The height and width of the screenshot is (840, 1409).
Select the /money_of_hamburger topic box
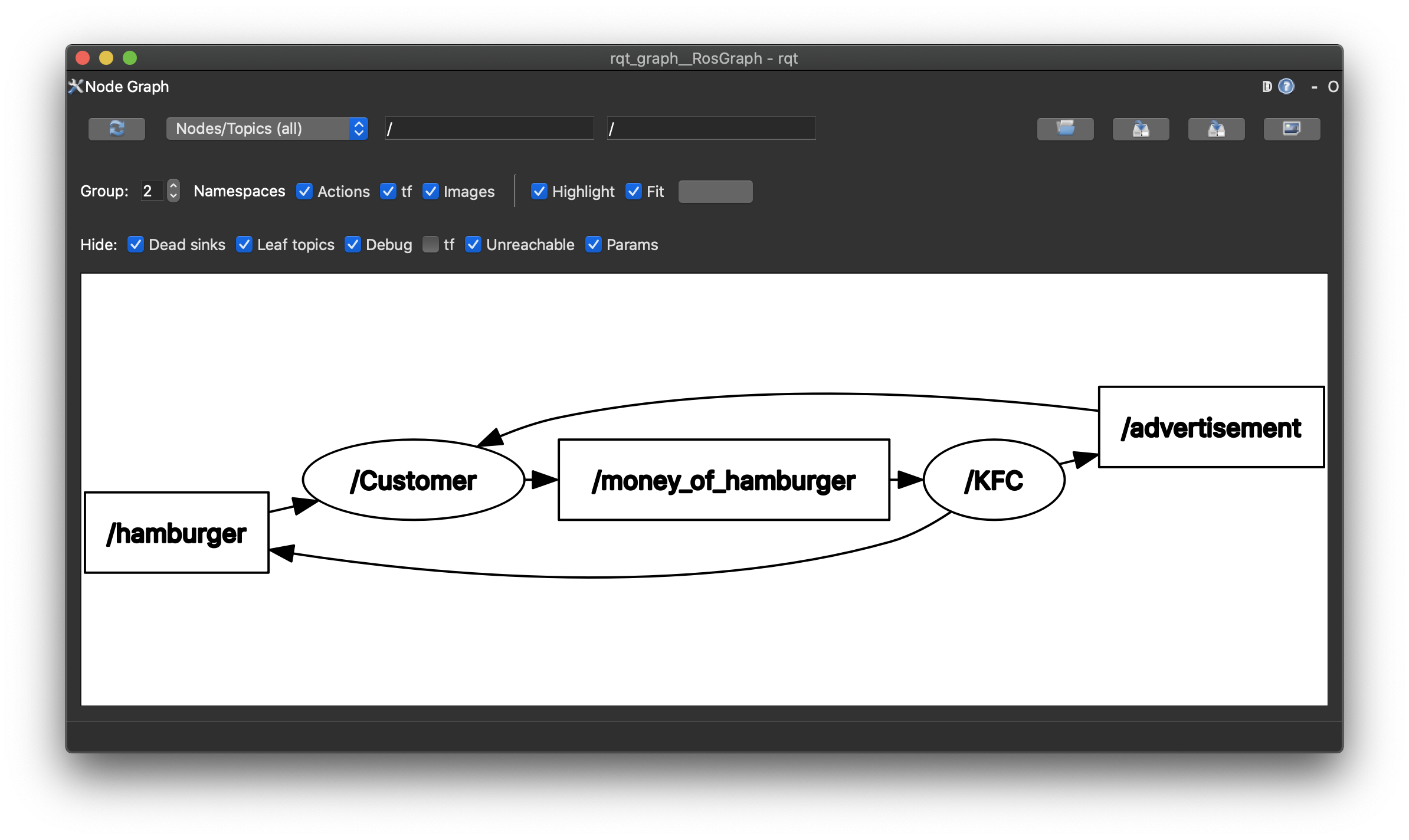point(723,480)
